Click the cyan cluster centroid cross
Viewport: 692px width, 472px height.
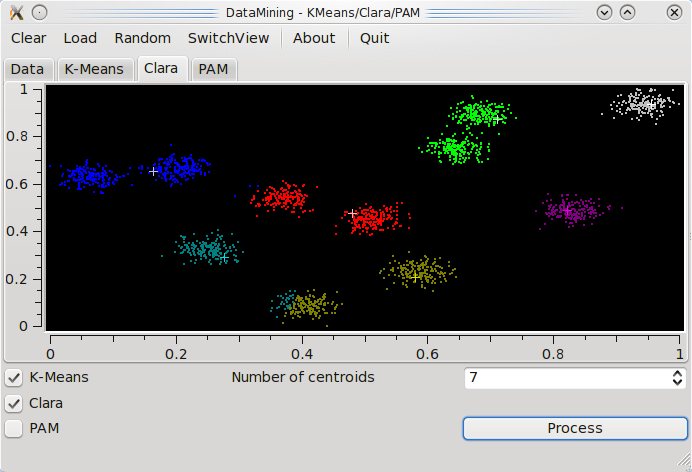[225, 257]
